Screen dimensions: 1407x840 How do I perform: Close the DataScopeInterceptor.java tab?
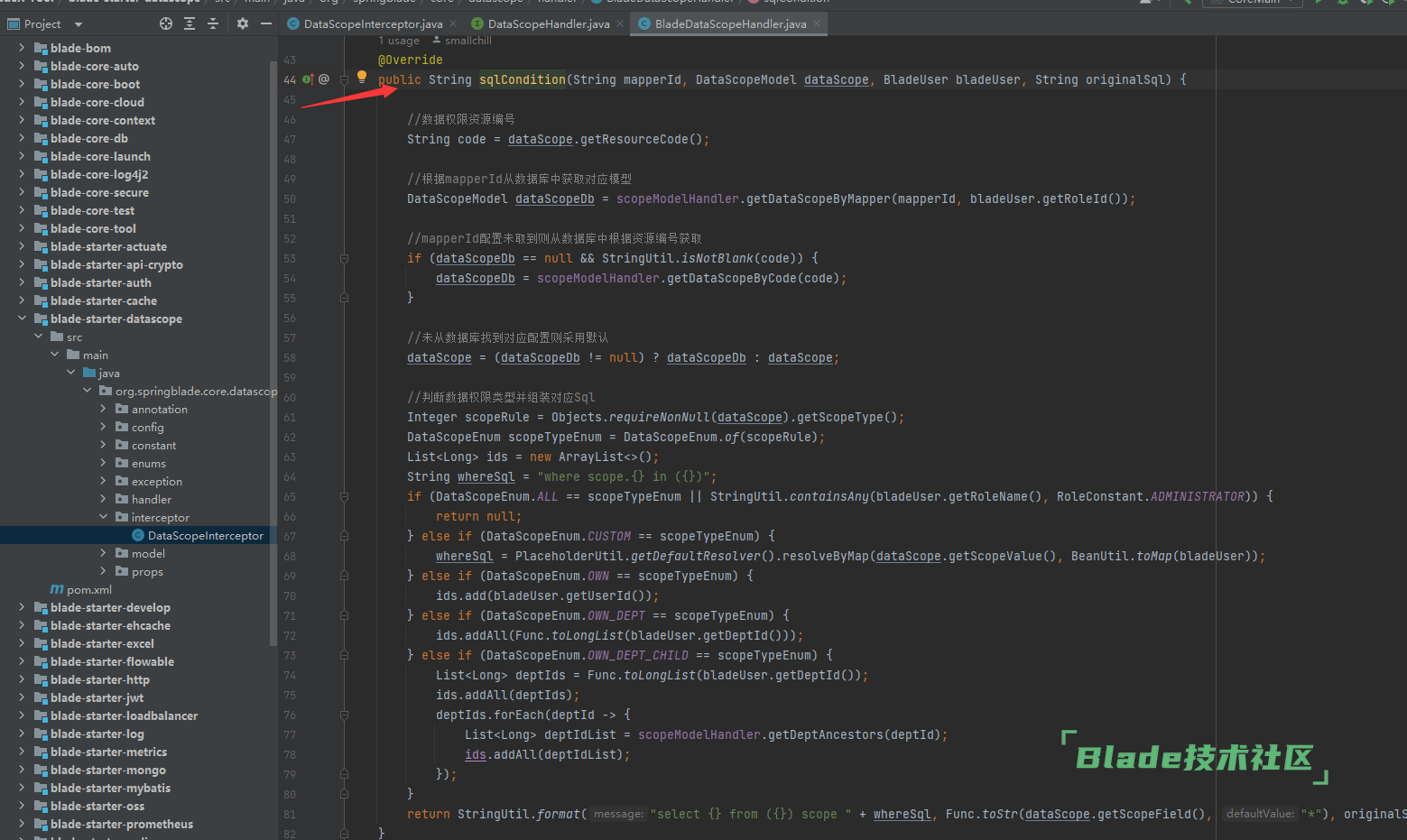(453, 24)
